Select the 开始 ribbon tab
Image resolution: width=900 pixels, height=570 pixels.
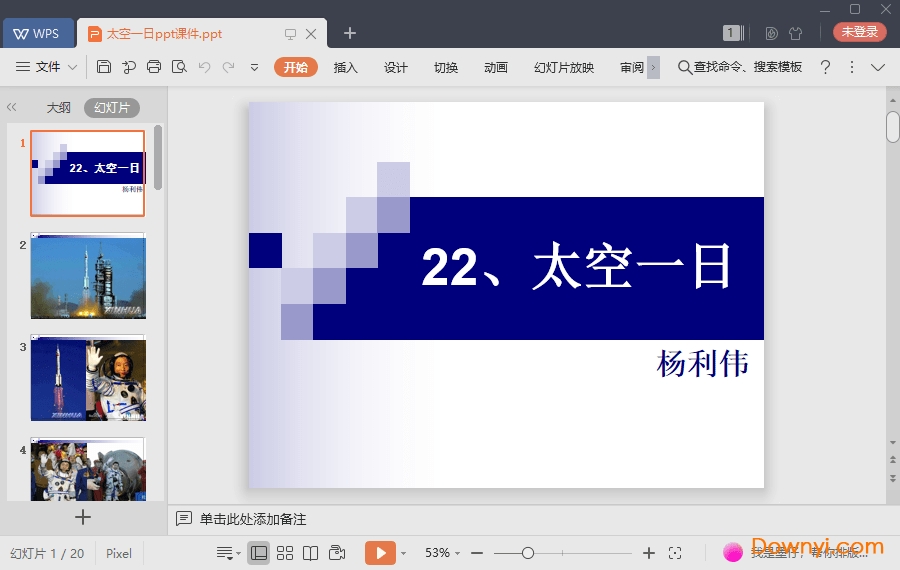pyautogui.click(x=296, y=67)
